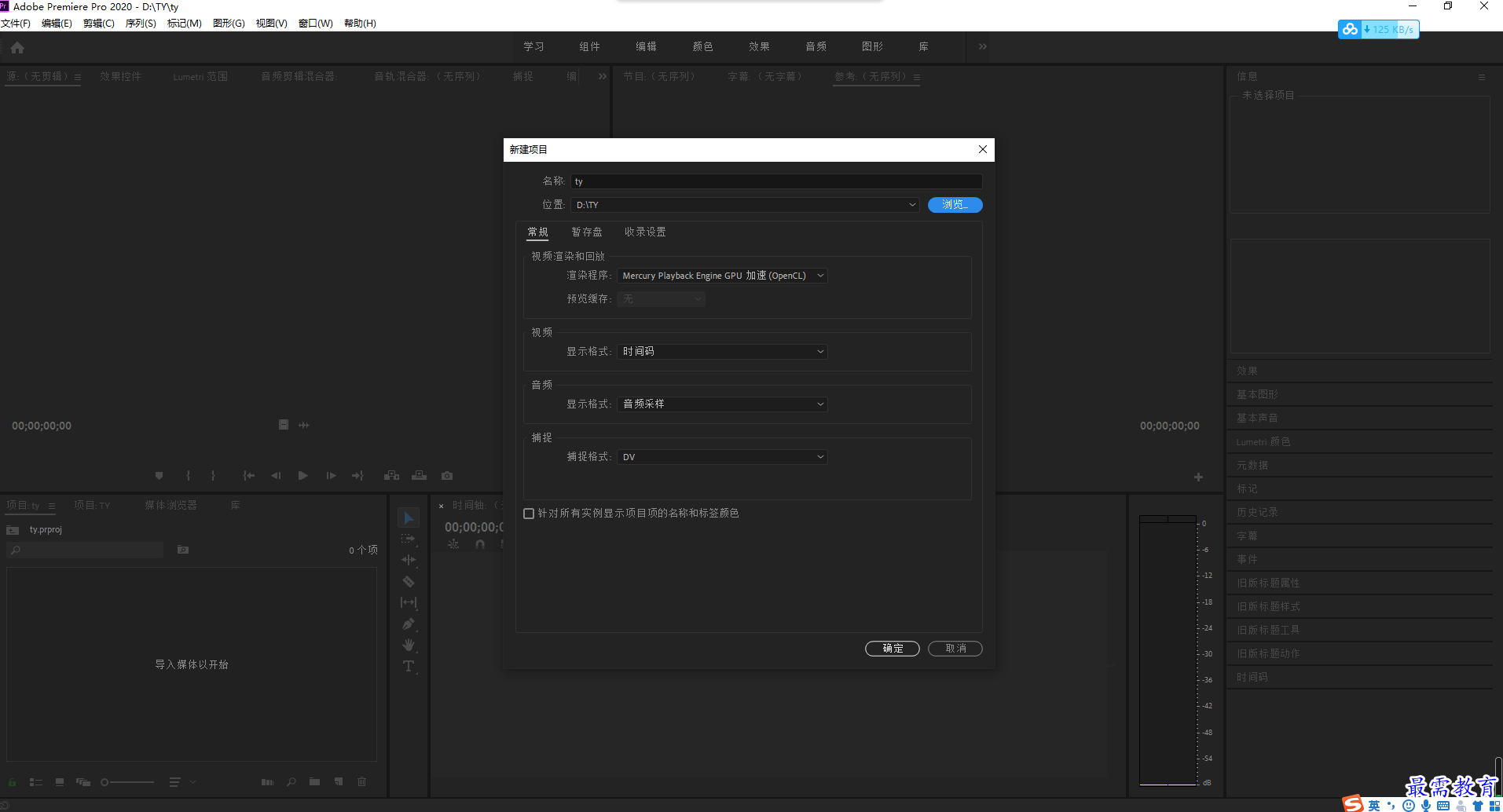Switch to the 收录设置 tab

645,232
